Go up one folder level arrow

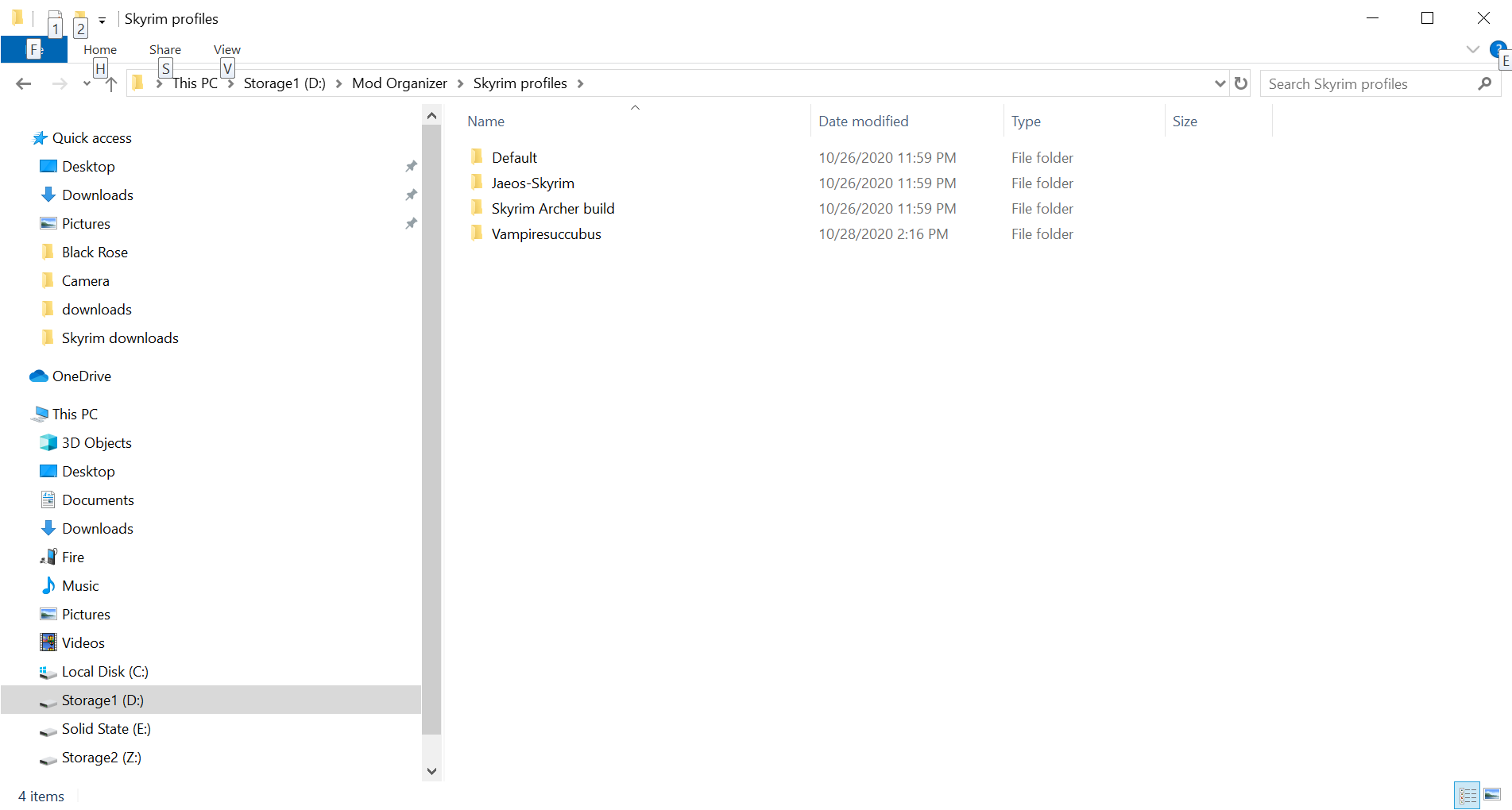click(111, 83)
